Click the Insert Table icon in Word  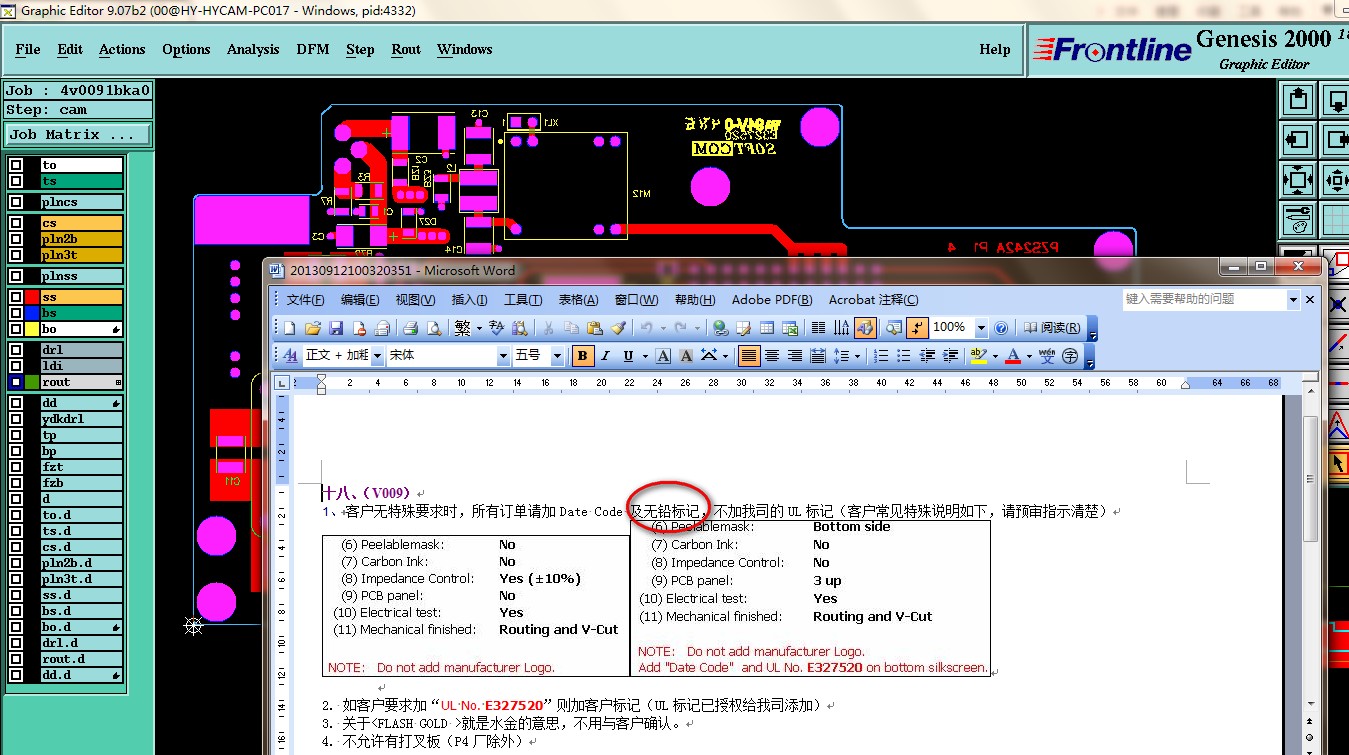pyautogui.click(x=767, y=328)
